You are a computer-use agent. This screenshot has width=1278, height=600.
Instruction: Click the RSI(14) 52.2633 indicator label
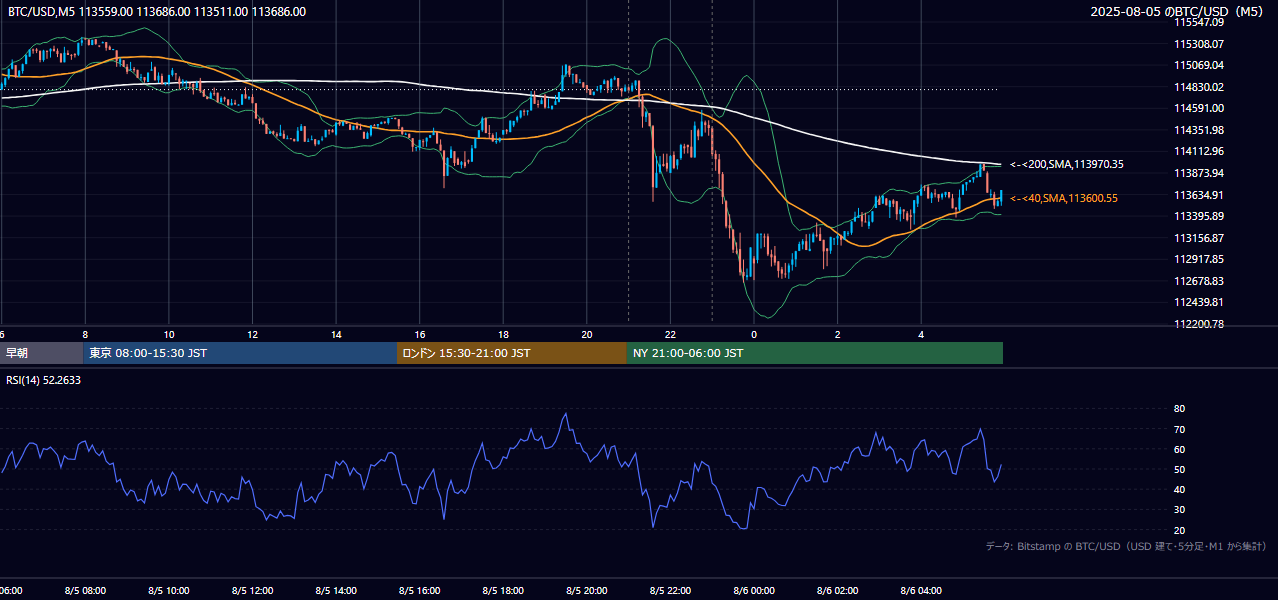44,380
